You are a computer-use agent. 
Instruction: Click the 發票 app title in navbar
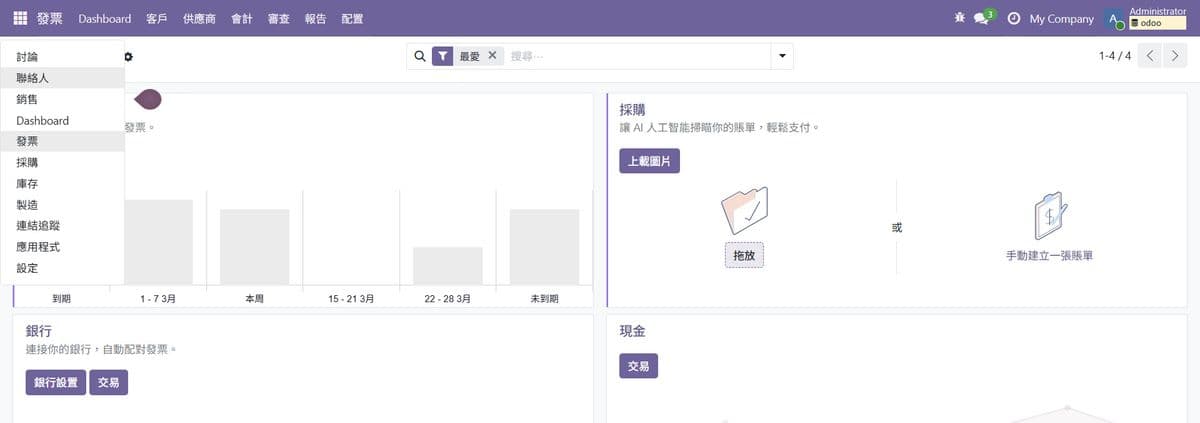coord(50,18)
